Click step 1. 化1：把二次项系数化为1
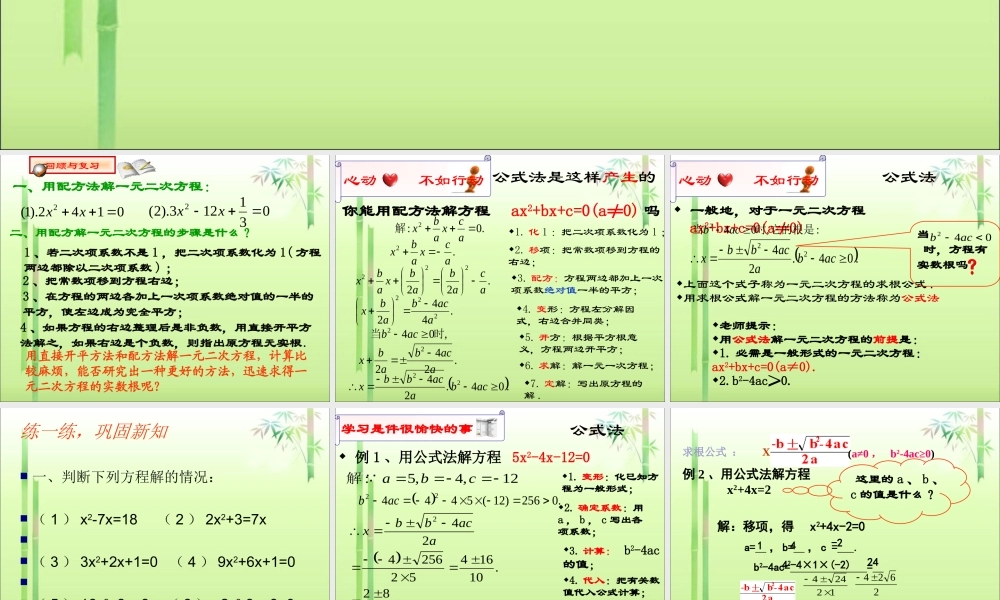This screenshot has height=600, width=1000. click(x=586, y=232)
